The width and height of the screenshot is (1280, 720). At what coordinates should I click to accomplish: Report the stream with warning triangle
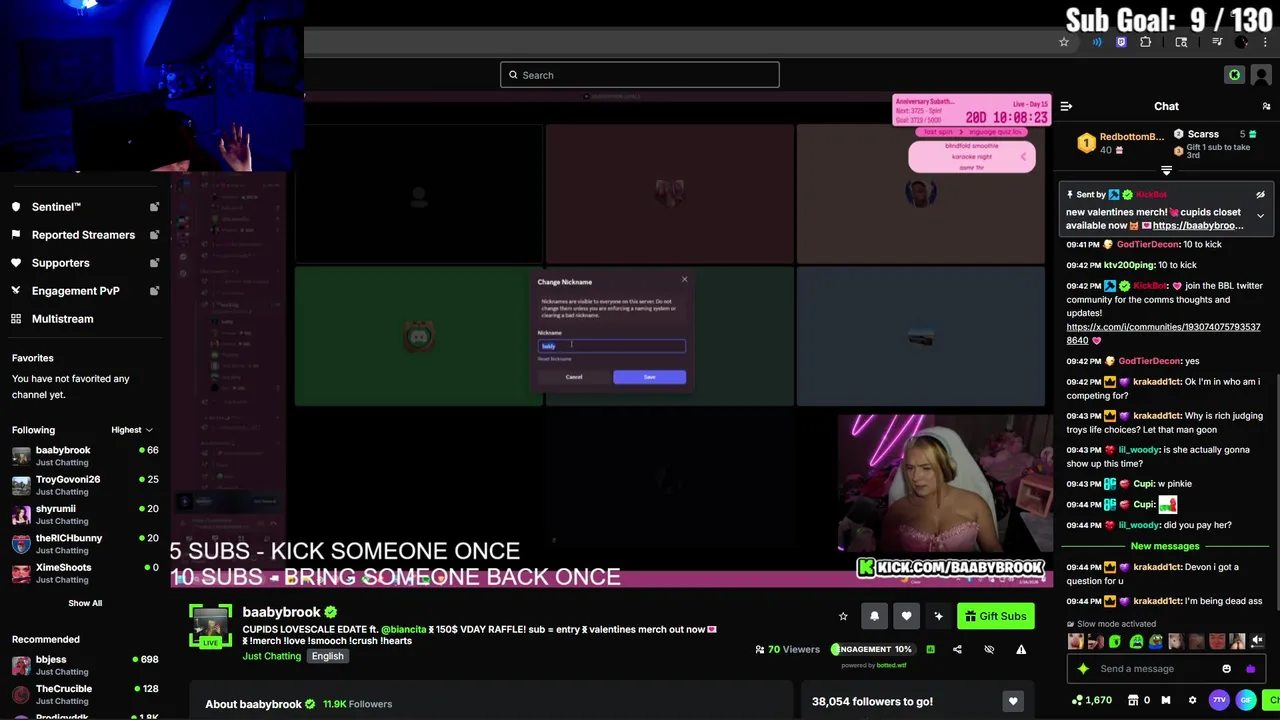(x=1021, y=650)
